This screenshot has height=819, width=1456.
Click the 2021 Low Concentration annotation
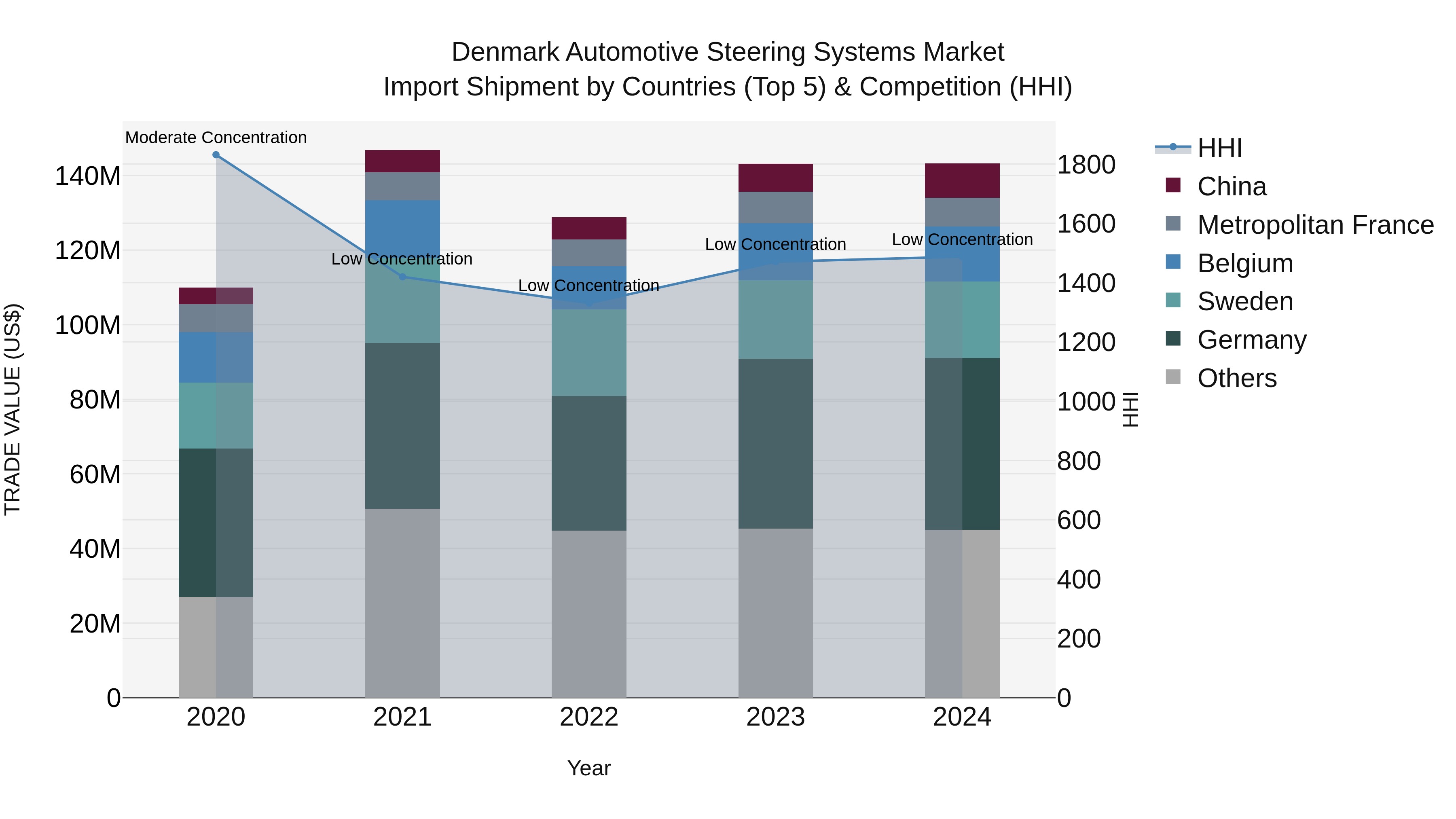tap(402, 259)
